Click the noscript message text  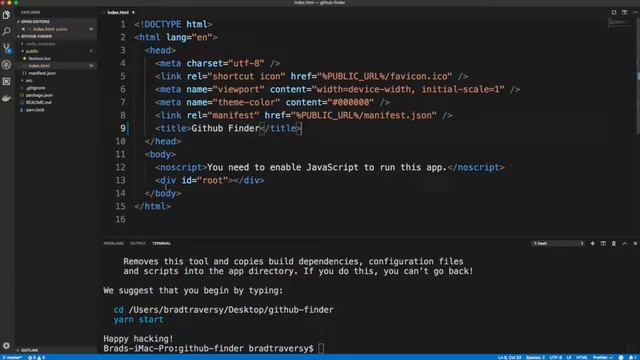point(327,167)
